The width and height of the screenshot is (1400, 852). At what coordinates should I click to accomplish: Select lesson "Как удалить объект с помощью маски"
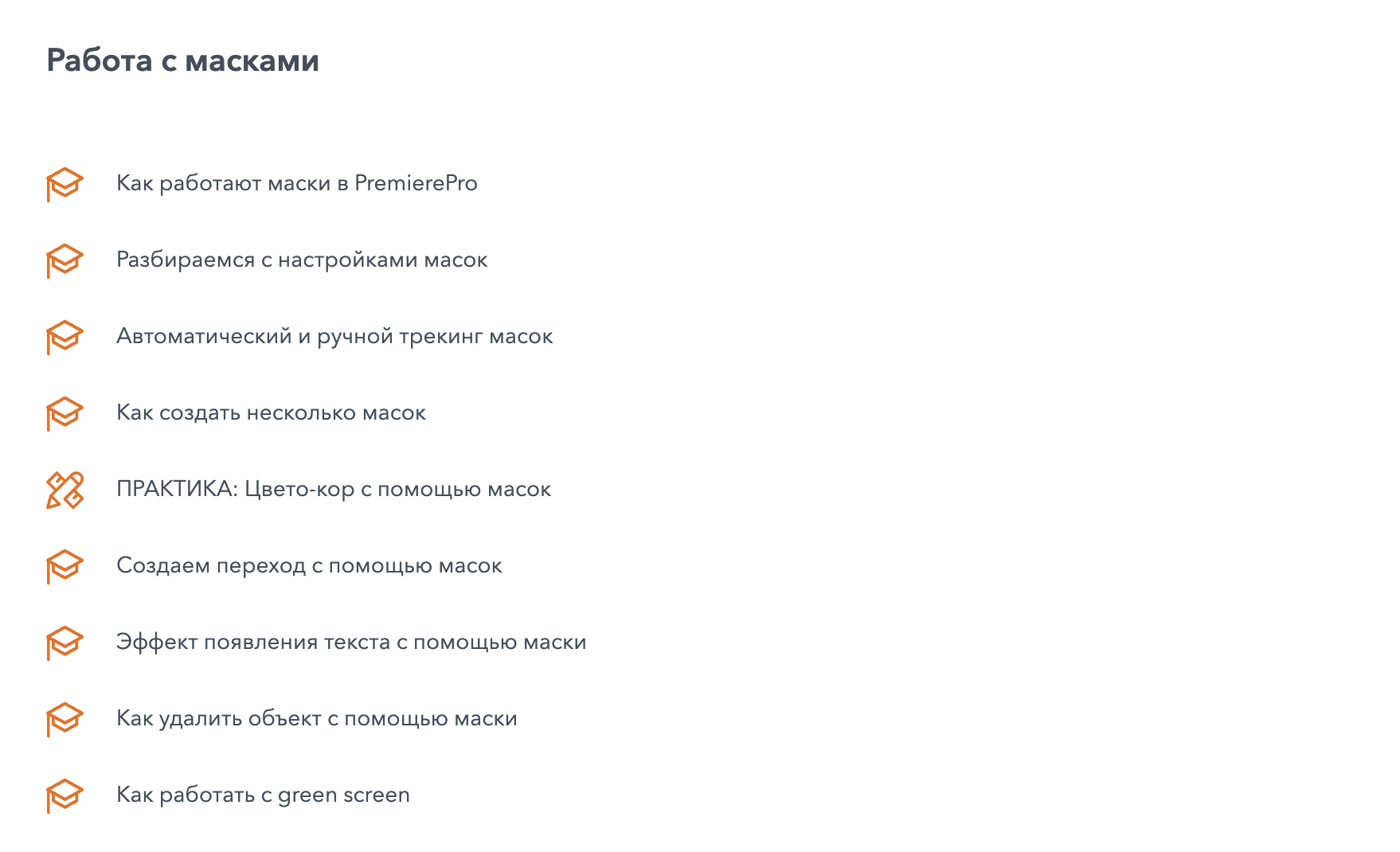[x=317, y=718]
